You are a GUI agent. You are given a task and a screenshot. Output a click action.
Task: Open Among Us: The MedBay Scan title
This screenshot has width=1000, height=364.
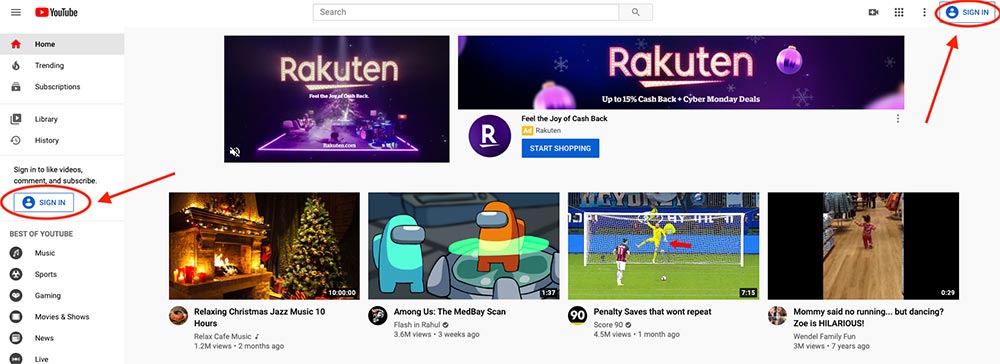450,312
